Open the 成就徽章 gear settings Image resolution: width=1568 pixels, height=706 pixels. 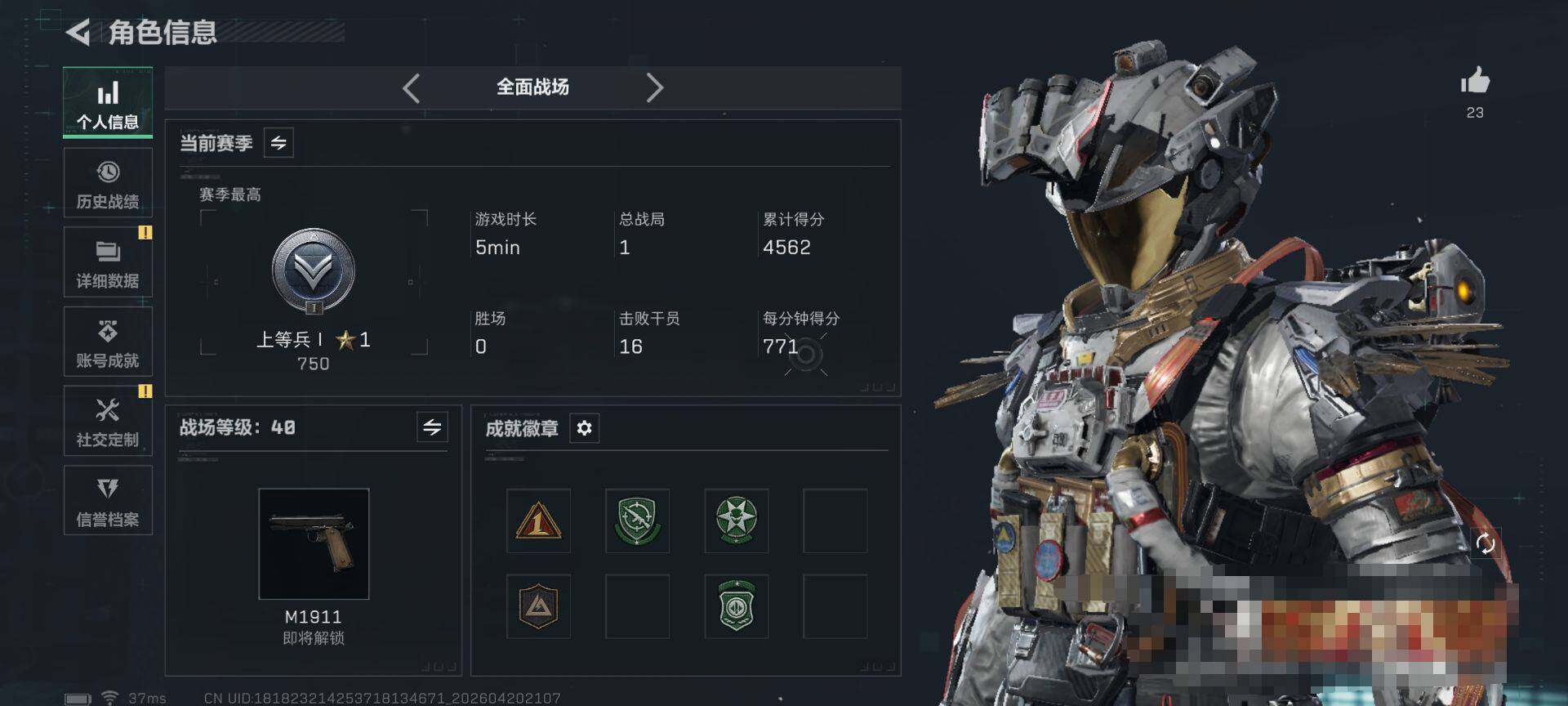tap(584, 428)
